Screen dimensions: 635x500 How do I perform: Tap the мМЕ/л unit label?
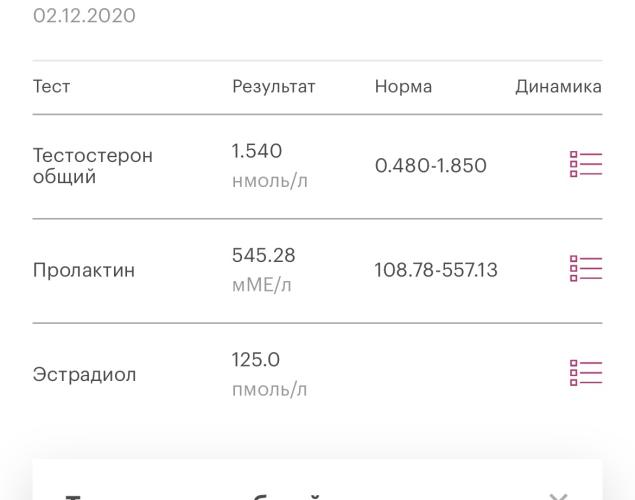click(262, 285)
